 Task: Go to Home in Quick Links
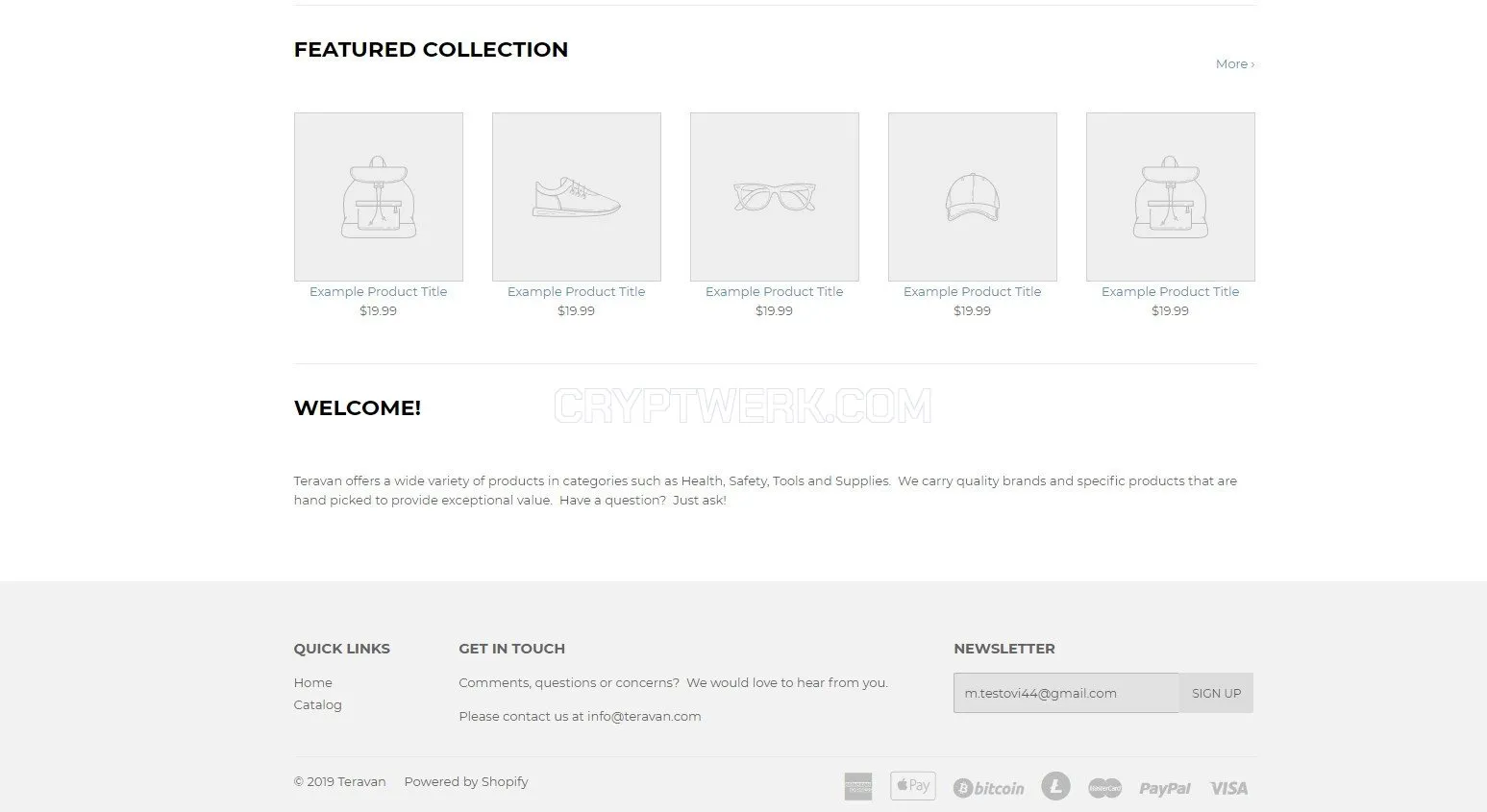(313, 682)
